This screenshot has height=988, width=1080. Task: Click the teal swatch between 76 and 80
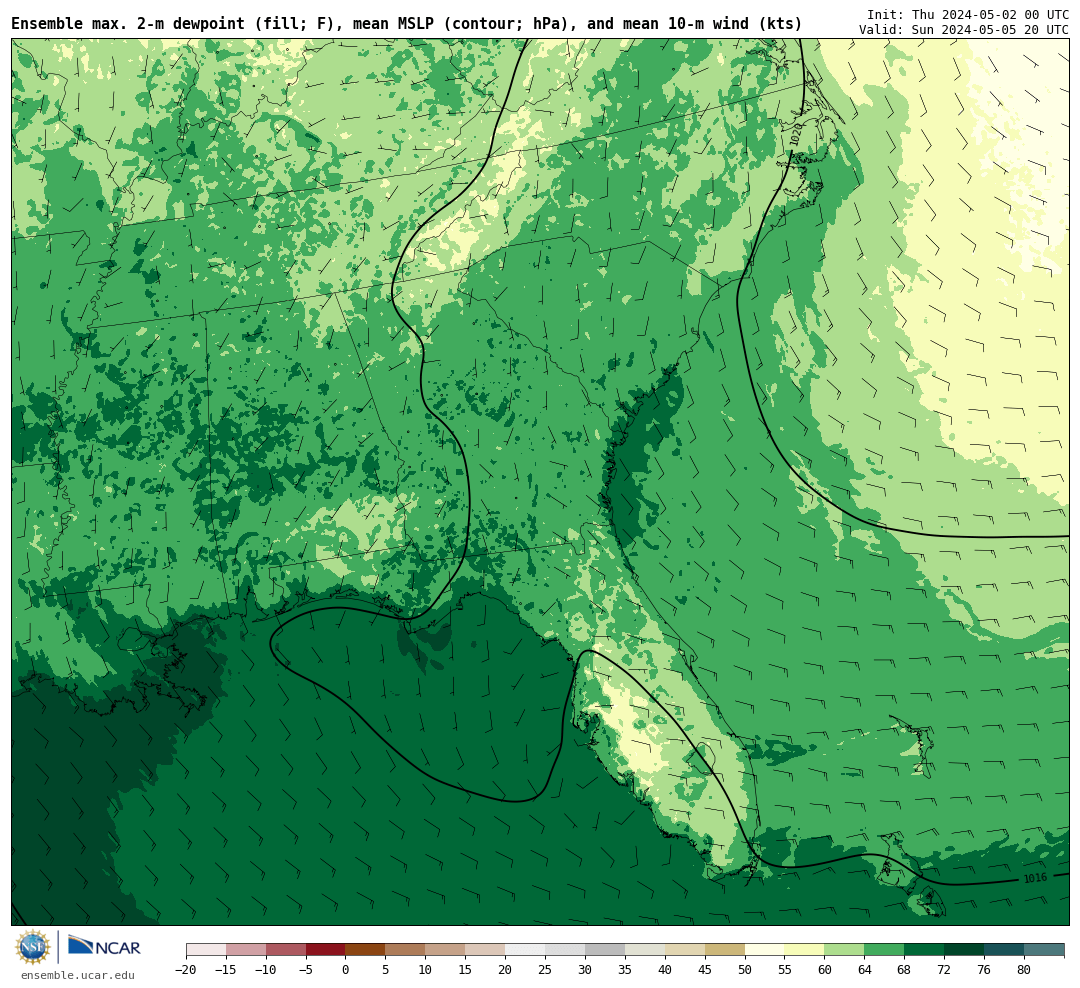click(1005, 950)
